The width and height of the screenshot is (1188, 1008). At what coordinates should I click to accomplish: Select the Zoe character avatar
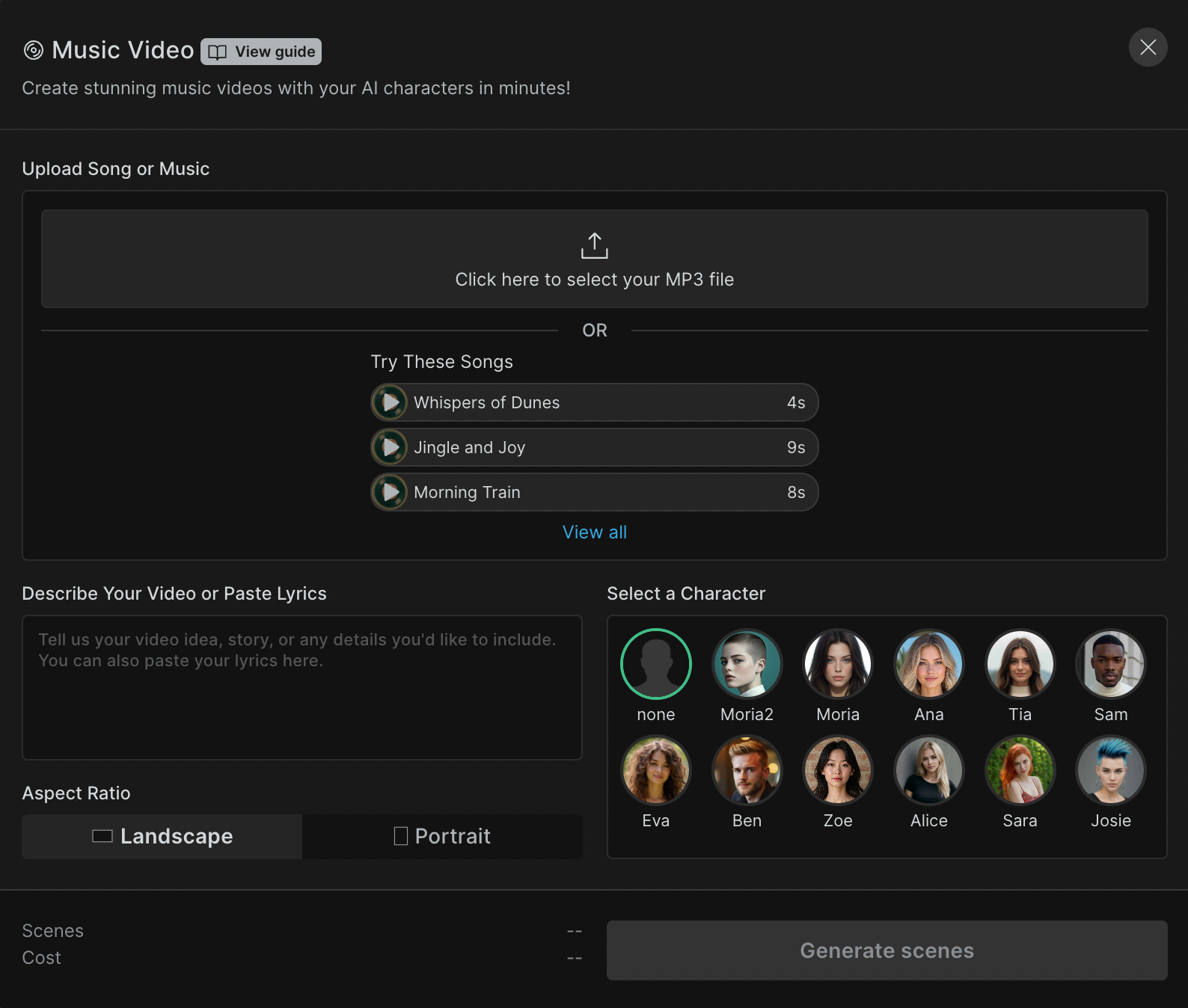pos(838,770)
